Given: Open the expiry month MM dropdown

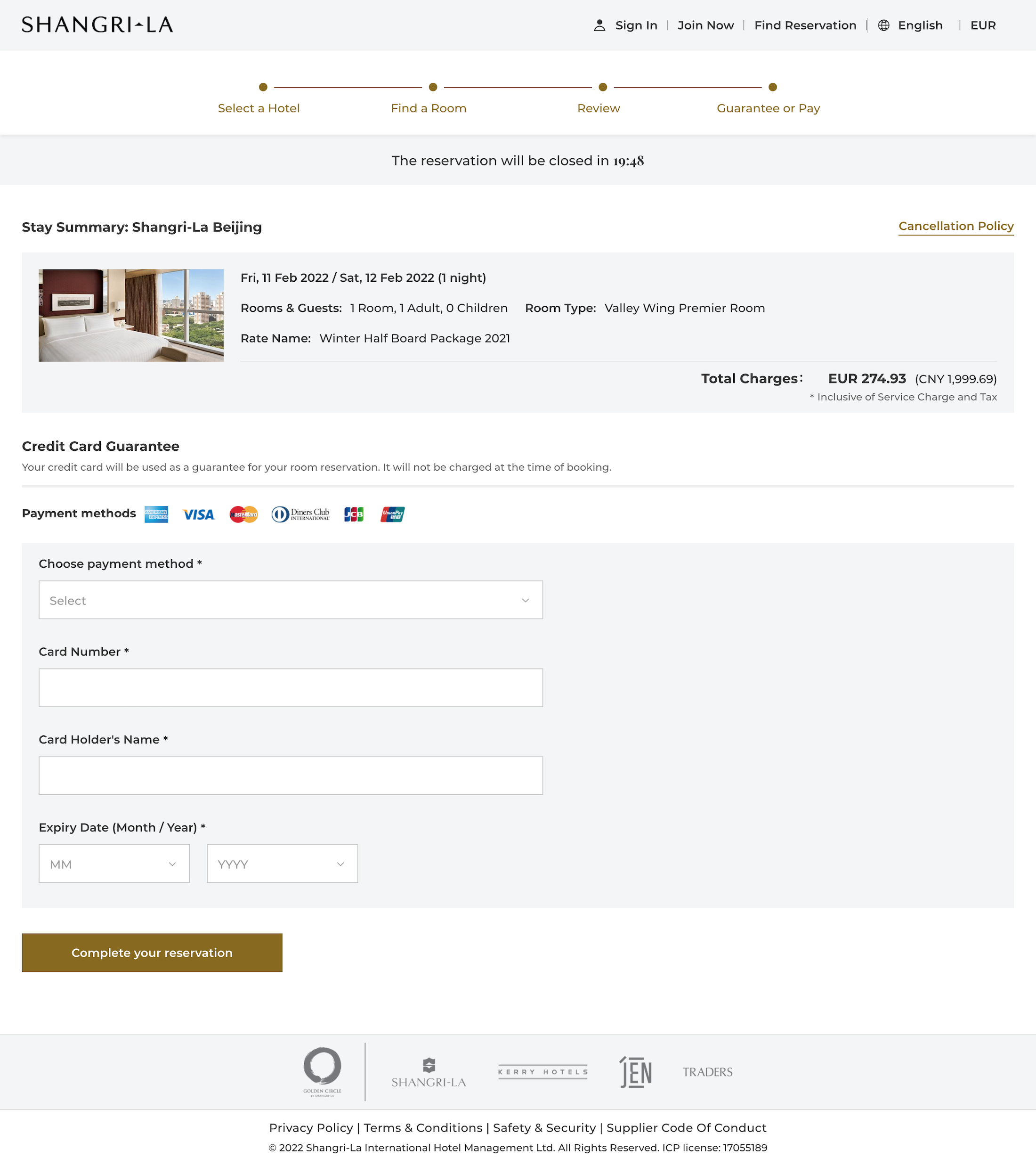Looking at the screenshot, I should point(114,864).
